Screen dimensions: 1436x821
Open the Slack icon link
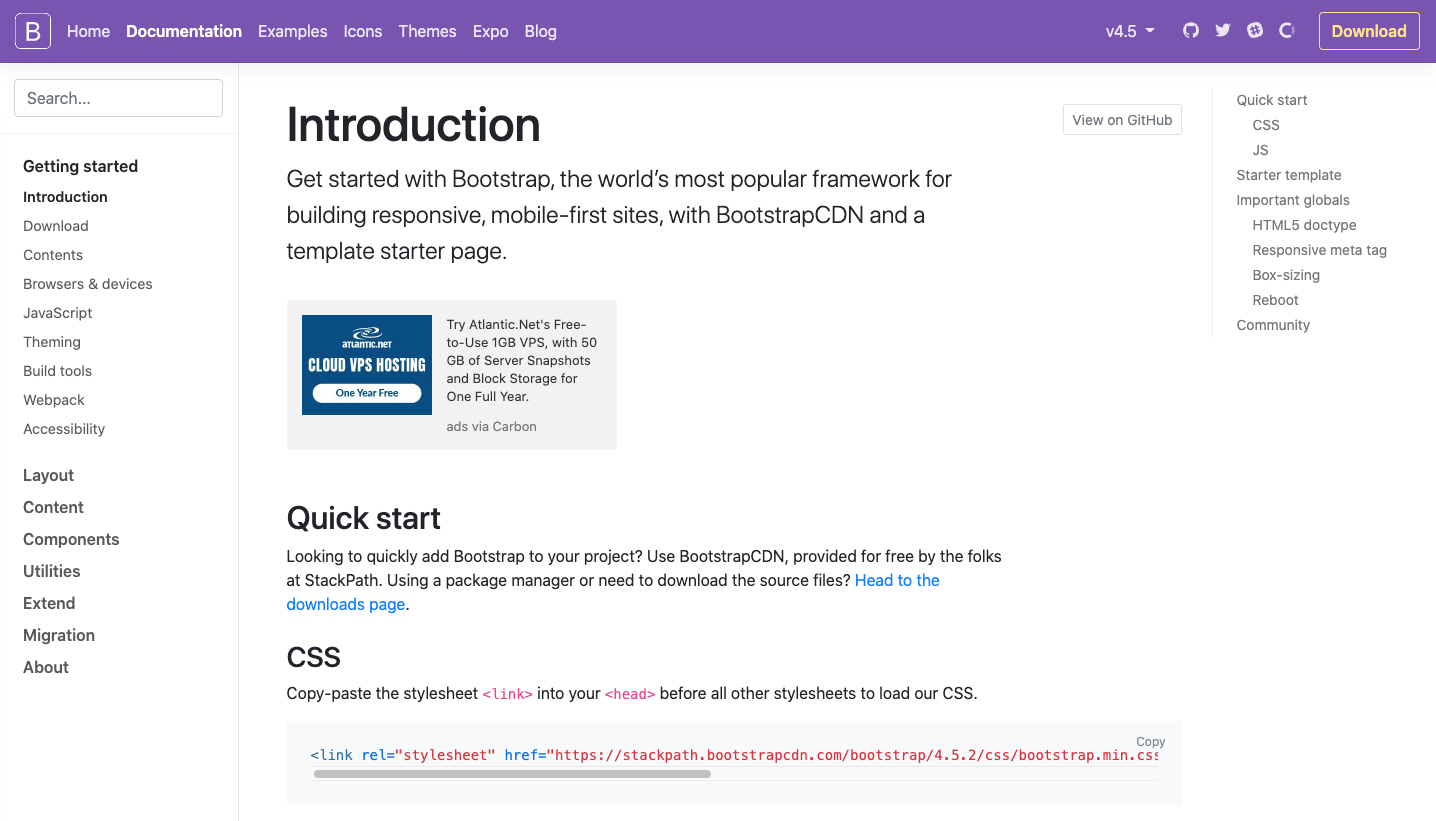[1255, 31]
